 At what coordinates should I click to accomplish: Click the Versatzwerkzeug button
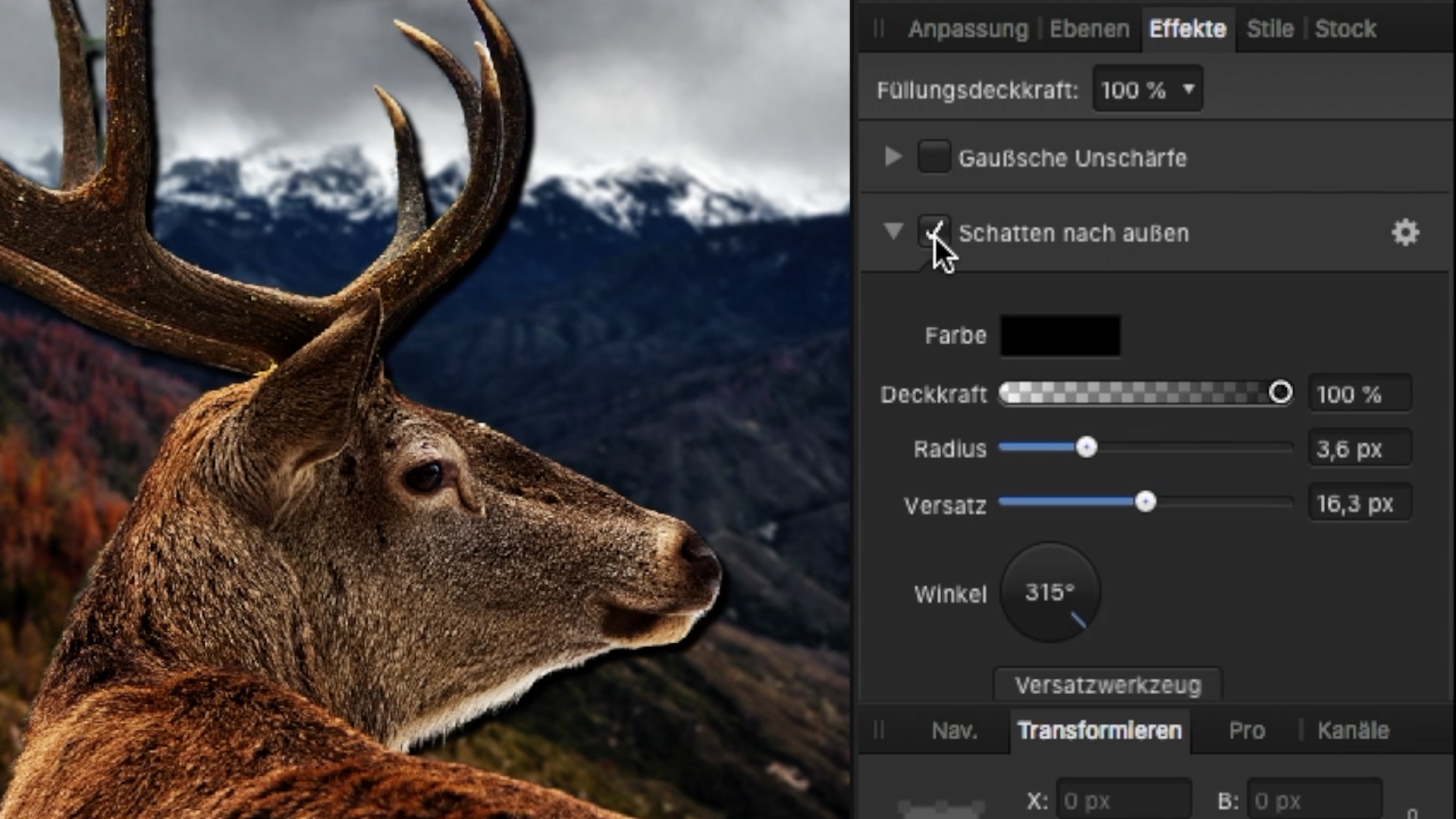click(1108, 685)
